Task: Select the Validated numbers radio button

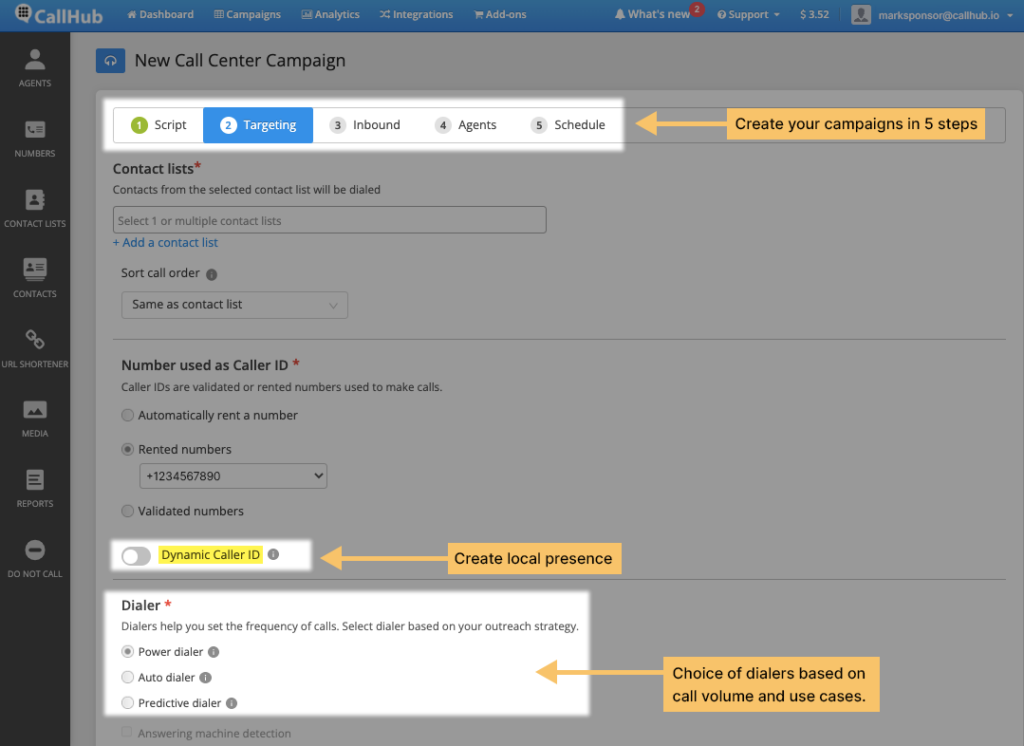Action: [x=128, y=511]
